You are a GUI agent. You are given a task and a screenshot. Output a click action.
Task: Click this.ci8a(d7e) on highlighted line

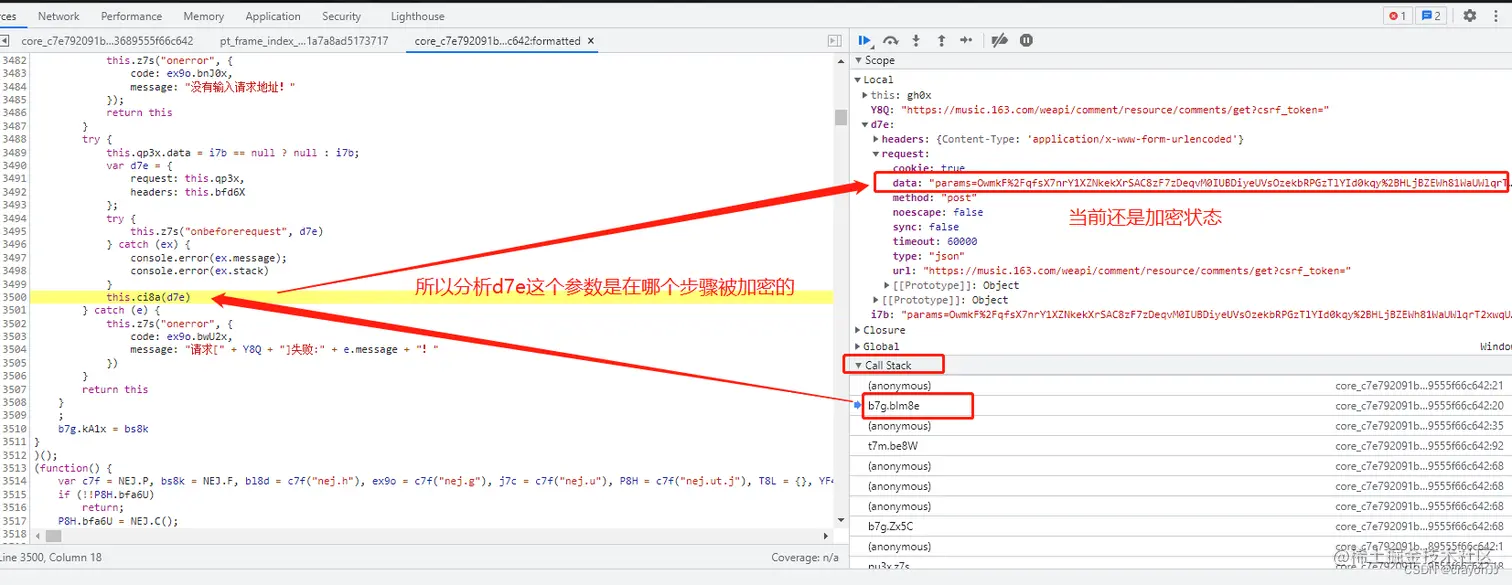[148, 297]
